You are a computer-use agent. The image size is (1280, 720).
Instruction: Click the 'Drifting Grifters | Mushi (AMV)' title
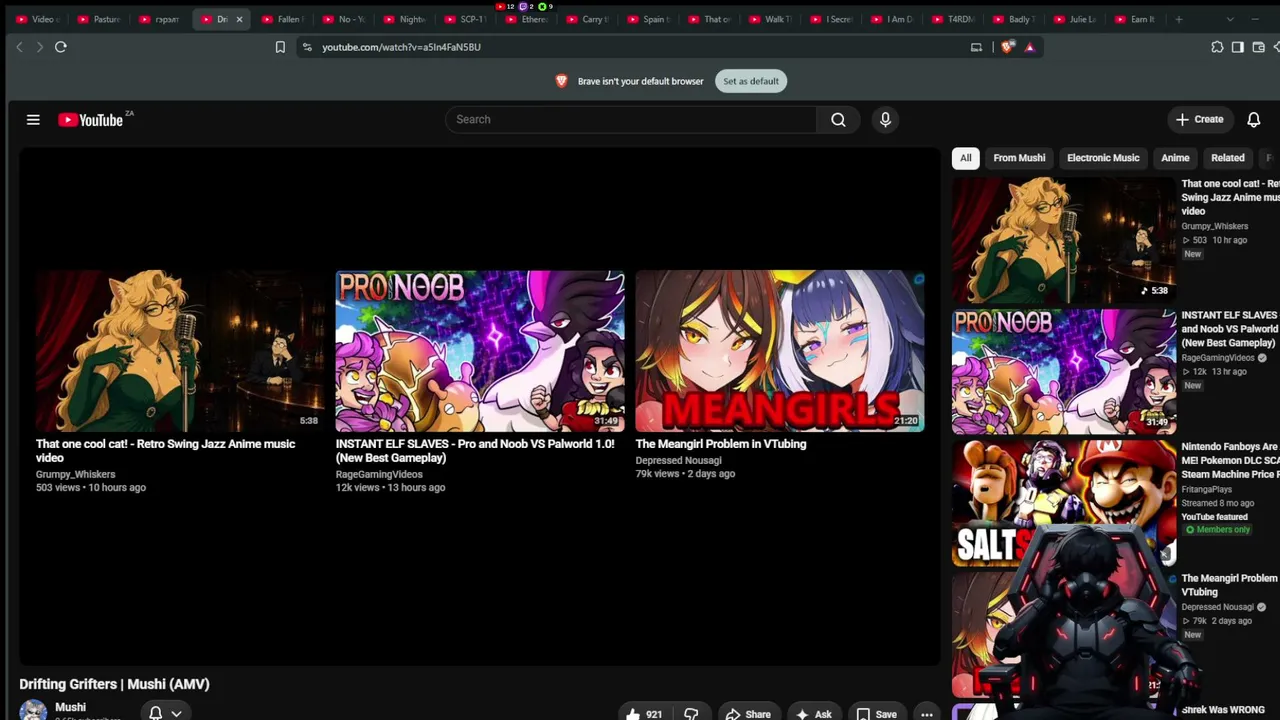click(x=114, y=684)
